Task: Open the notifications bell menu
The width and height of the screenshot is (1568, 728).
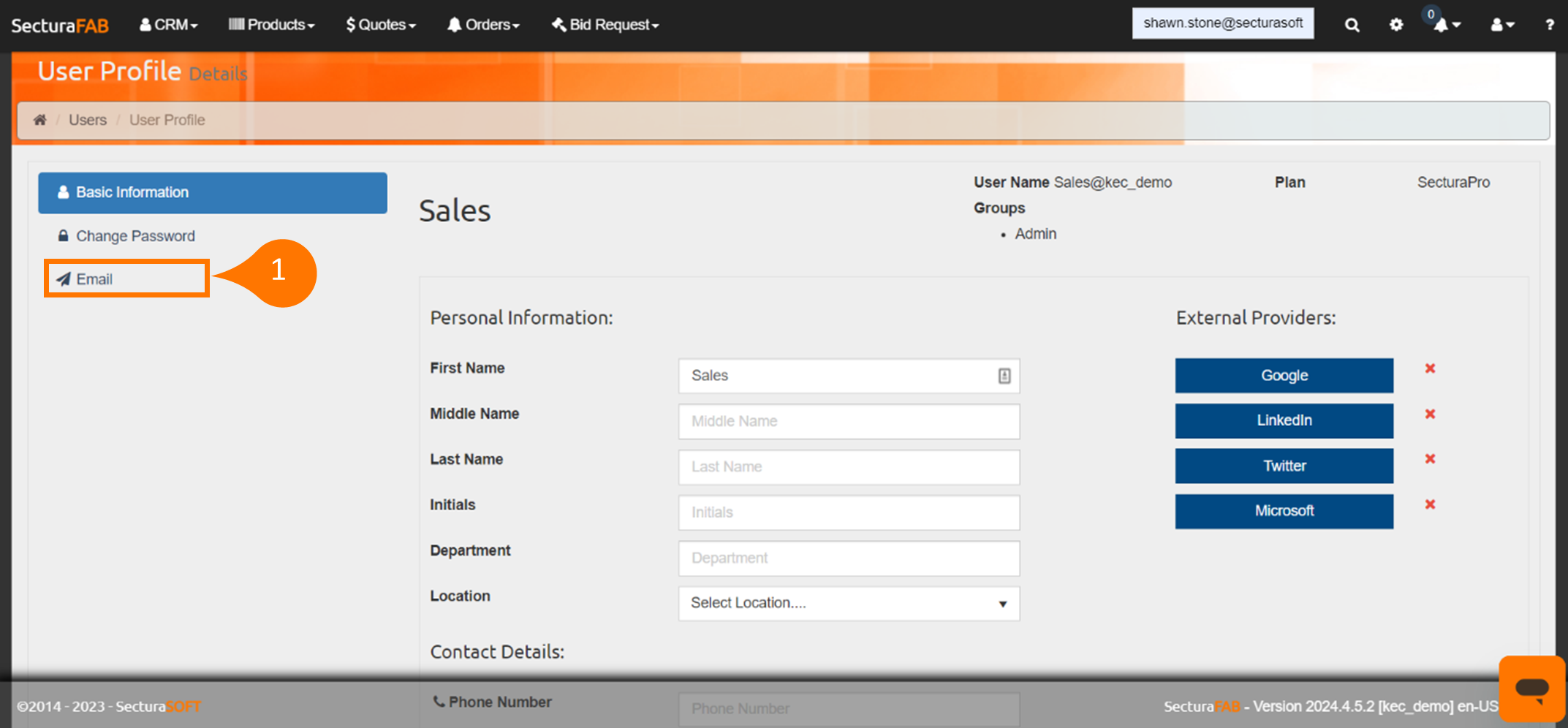Action: [x=1444, y=25]
